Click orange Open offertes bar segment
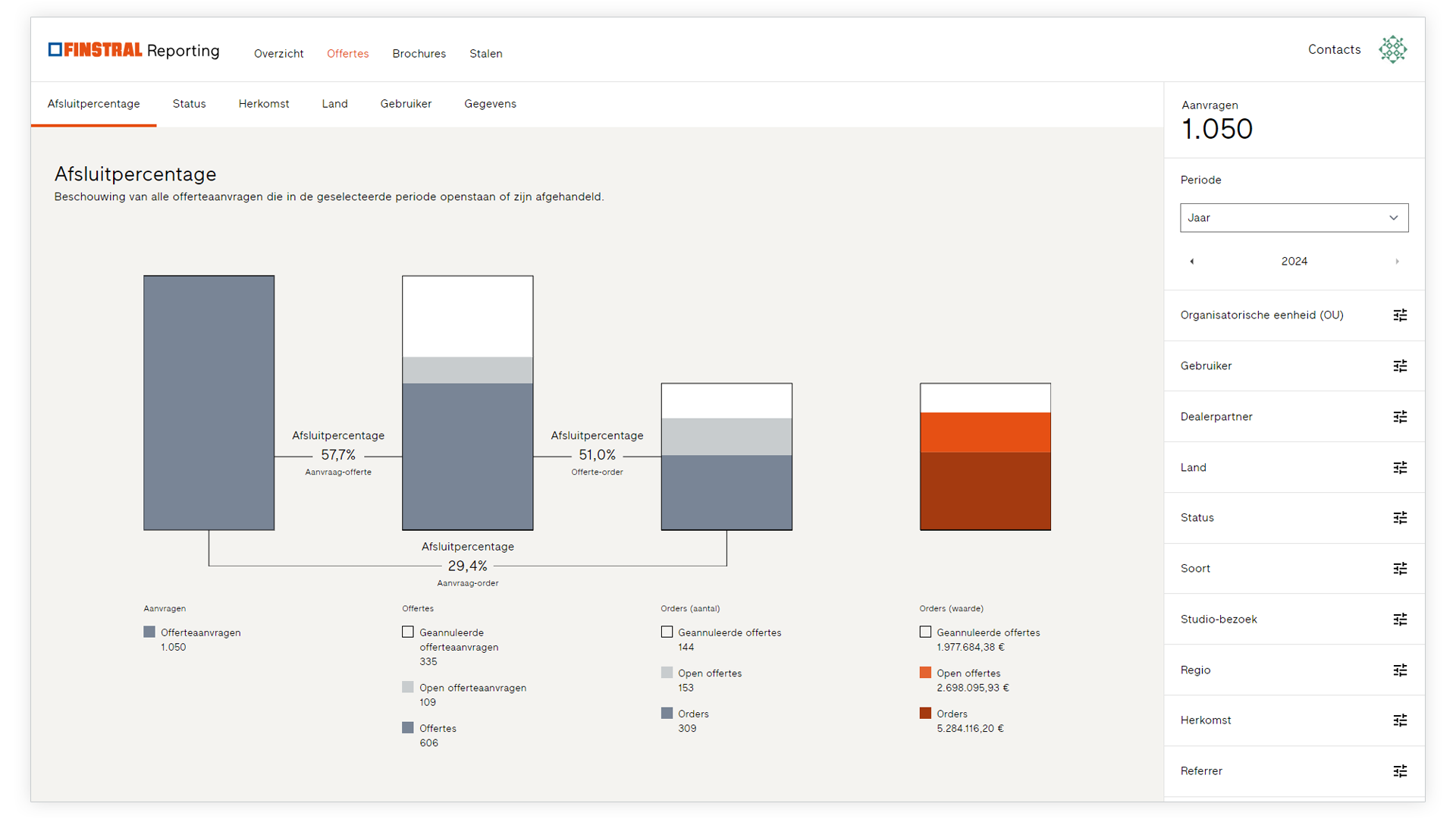 pos(985,432)
